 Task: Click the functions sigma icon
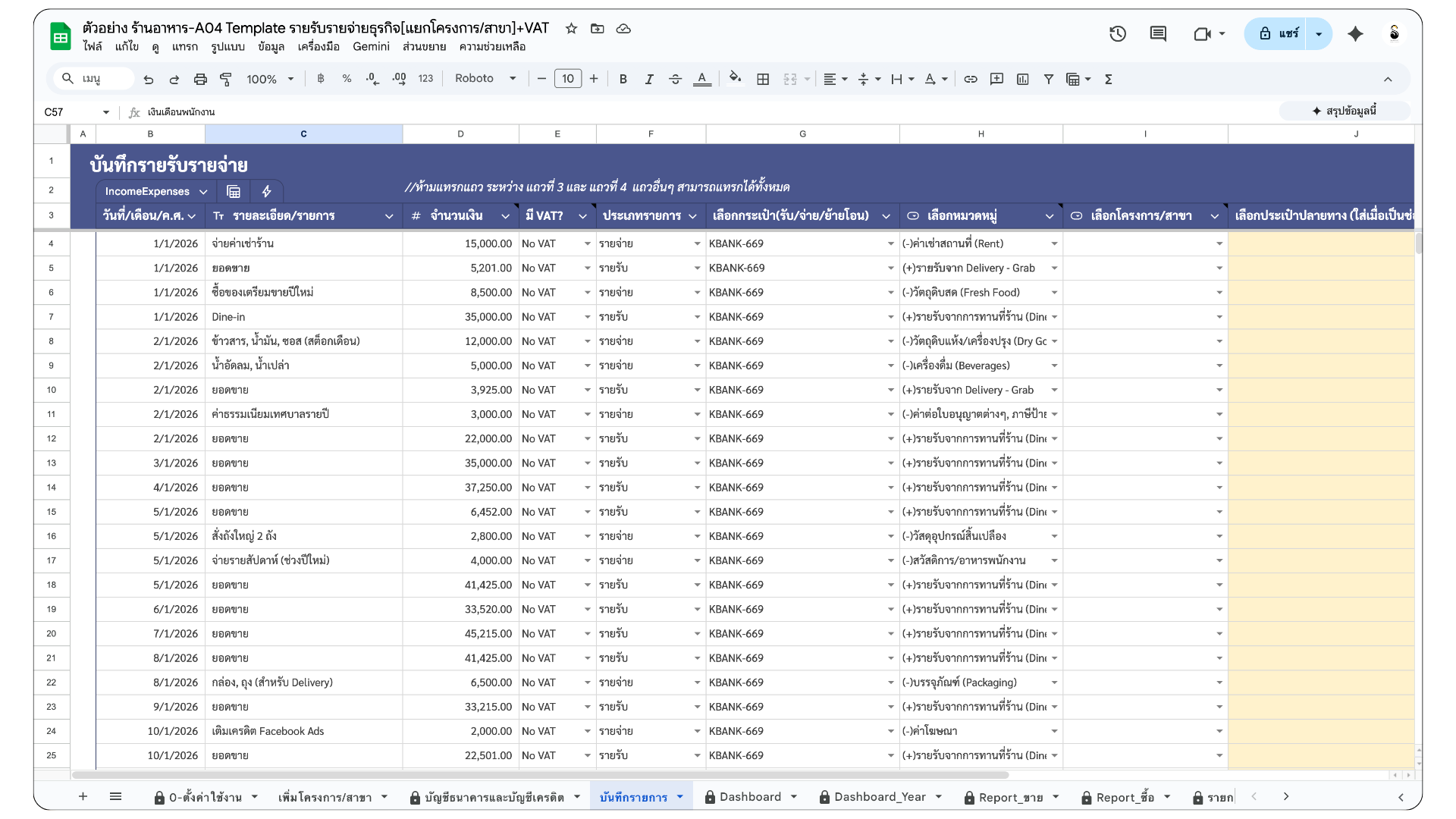pyautogui.click(x=1108, y=79)
